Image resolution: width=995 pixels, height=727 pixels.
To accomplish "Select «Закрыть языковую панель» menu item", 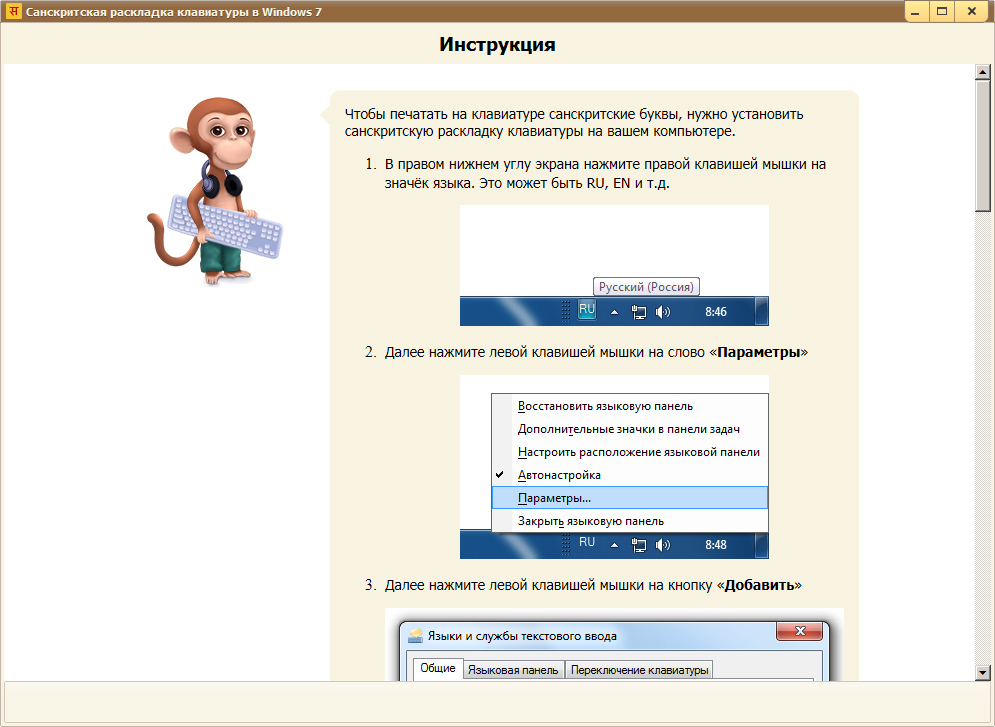I will pos(590,521).
